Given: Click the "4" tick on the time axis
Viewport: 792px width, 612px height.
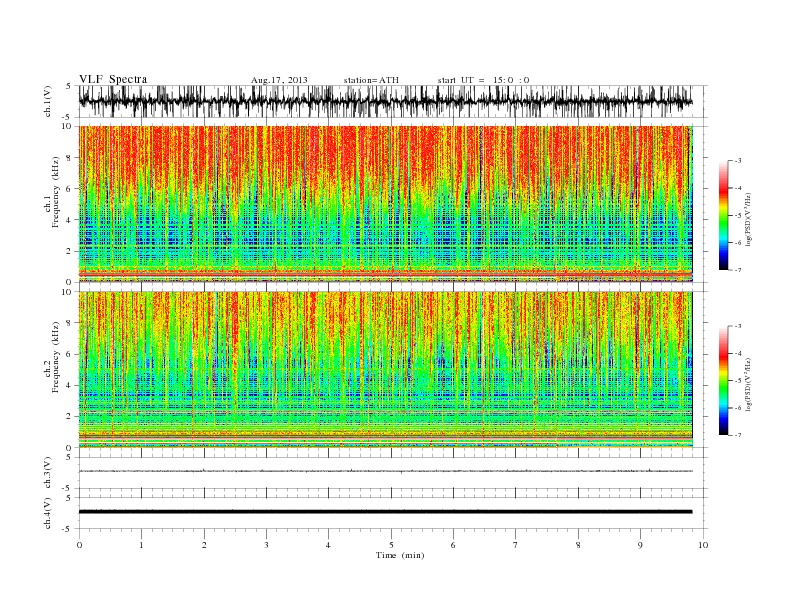Looking at the screenshot, I should point(329,545).
